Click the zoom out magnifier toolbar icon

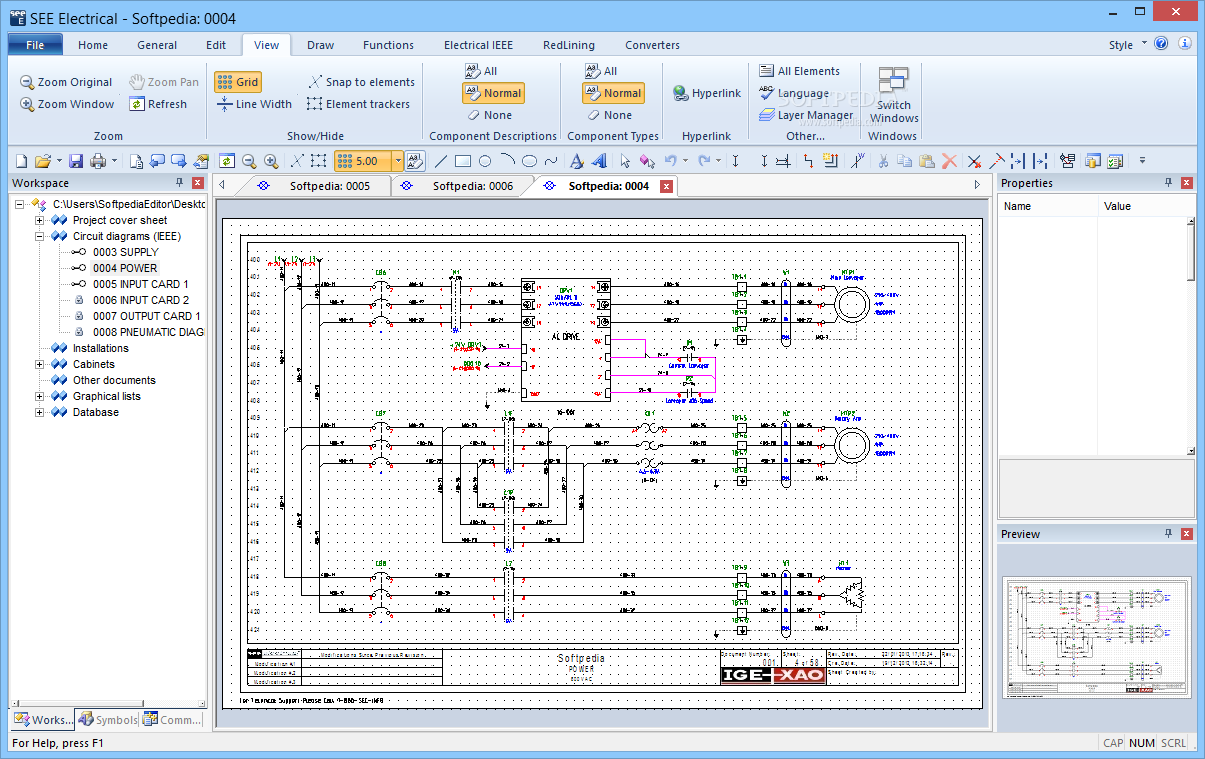point(249,161)
